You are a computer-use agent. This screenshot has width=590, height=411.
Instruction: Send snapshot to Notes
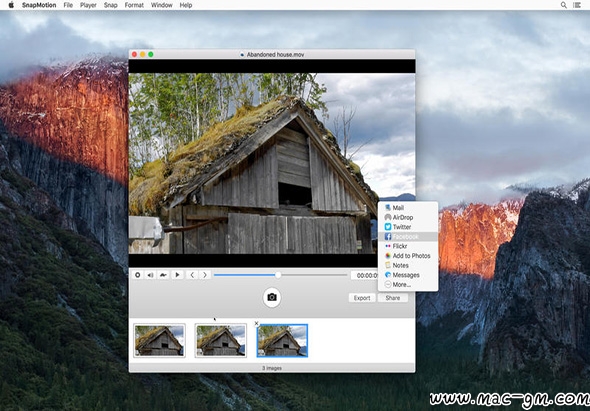click(408, 265)
